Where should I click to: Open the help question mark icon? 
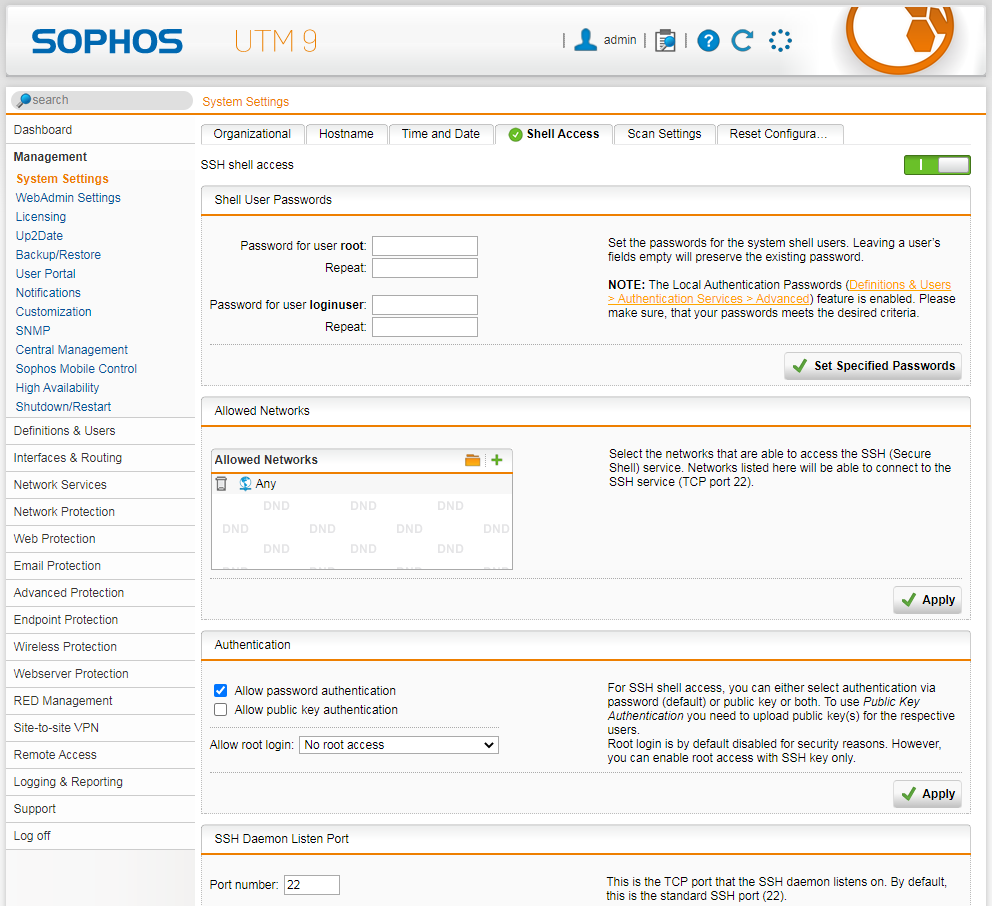pos(708,41)
